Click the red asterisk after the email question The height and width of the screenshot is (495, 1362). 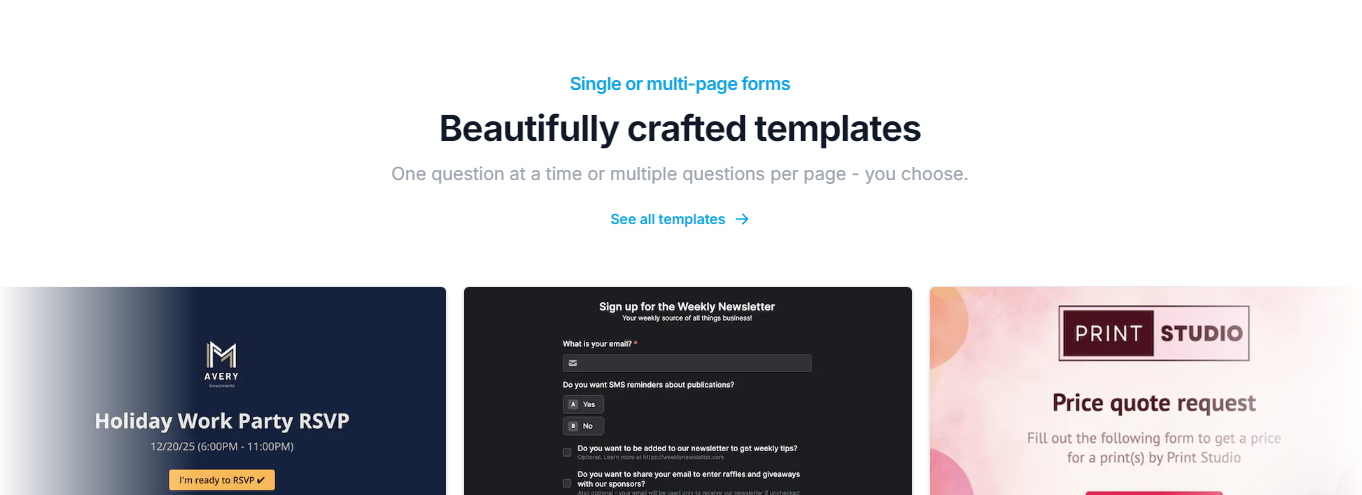[635, 344]
